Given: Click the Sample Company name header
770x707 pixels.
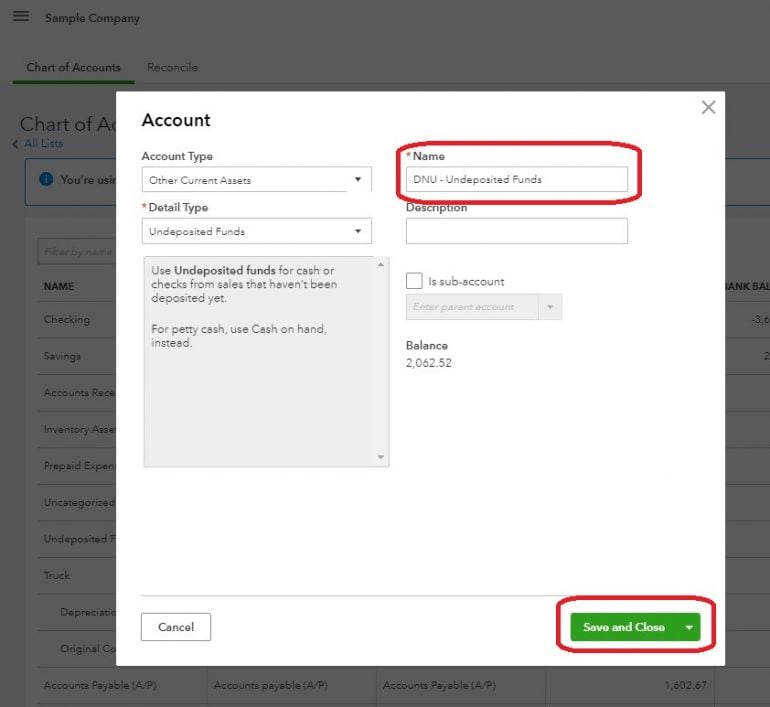Looking at the screenshot, I should coord(92,18).
